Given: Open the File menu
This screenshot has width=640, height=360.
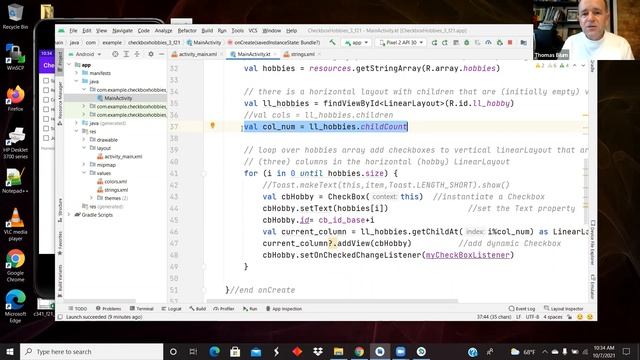Looking at the screenshot, I should click(x=73, y=31).
